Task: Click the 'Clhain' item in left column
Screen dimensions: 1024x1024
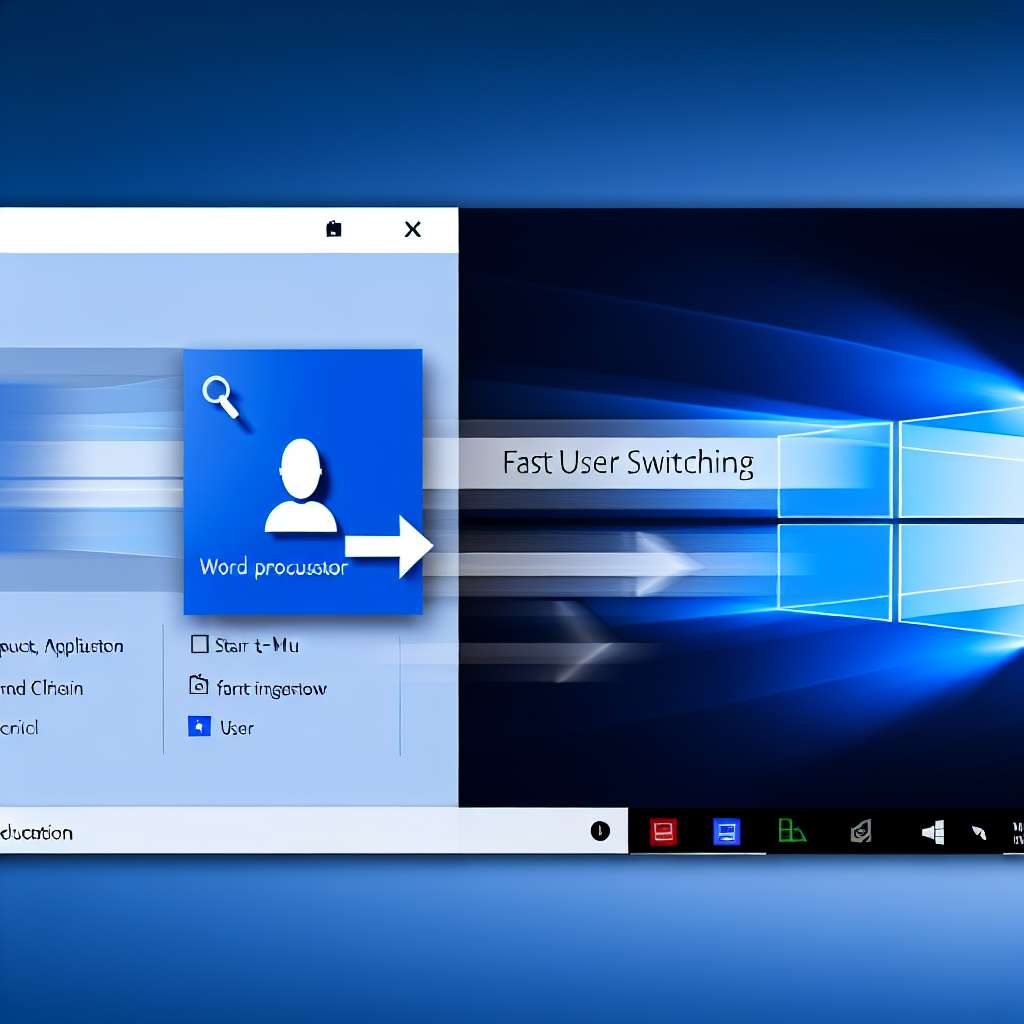Action: pyautogui.click(x=57, y=688)
